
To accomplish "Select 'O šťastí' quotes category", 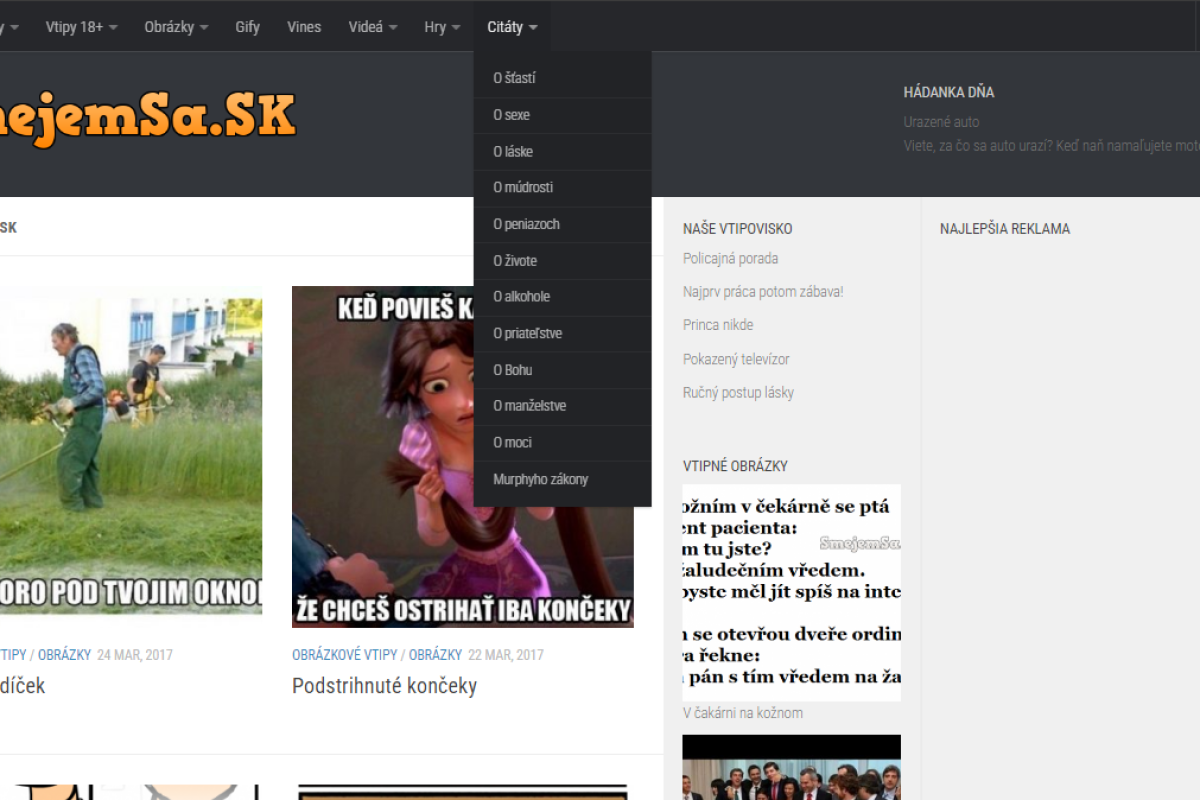I will tap(563, 78).
